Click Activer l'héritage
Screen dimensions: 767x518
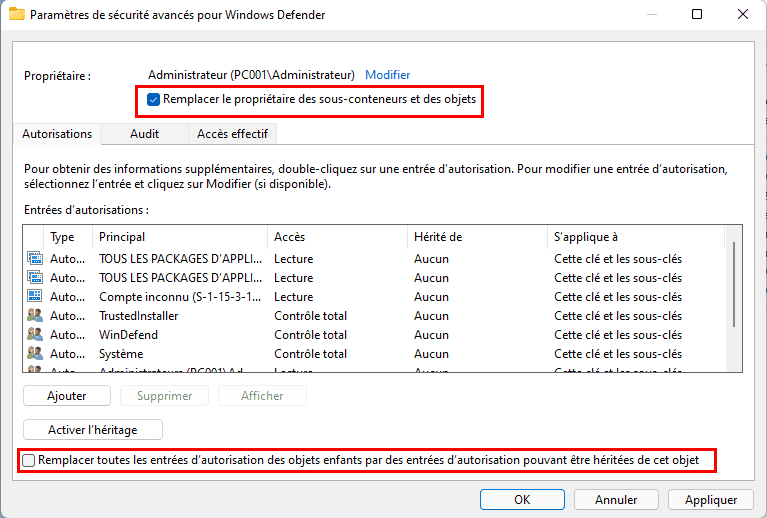pyautogui.click(x=92, y=430)
